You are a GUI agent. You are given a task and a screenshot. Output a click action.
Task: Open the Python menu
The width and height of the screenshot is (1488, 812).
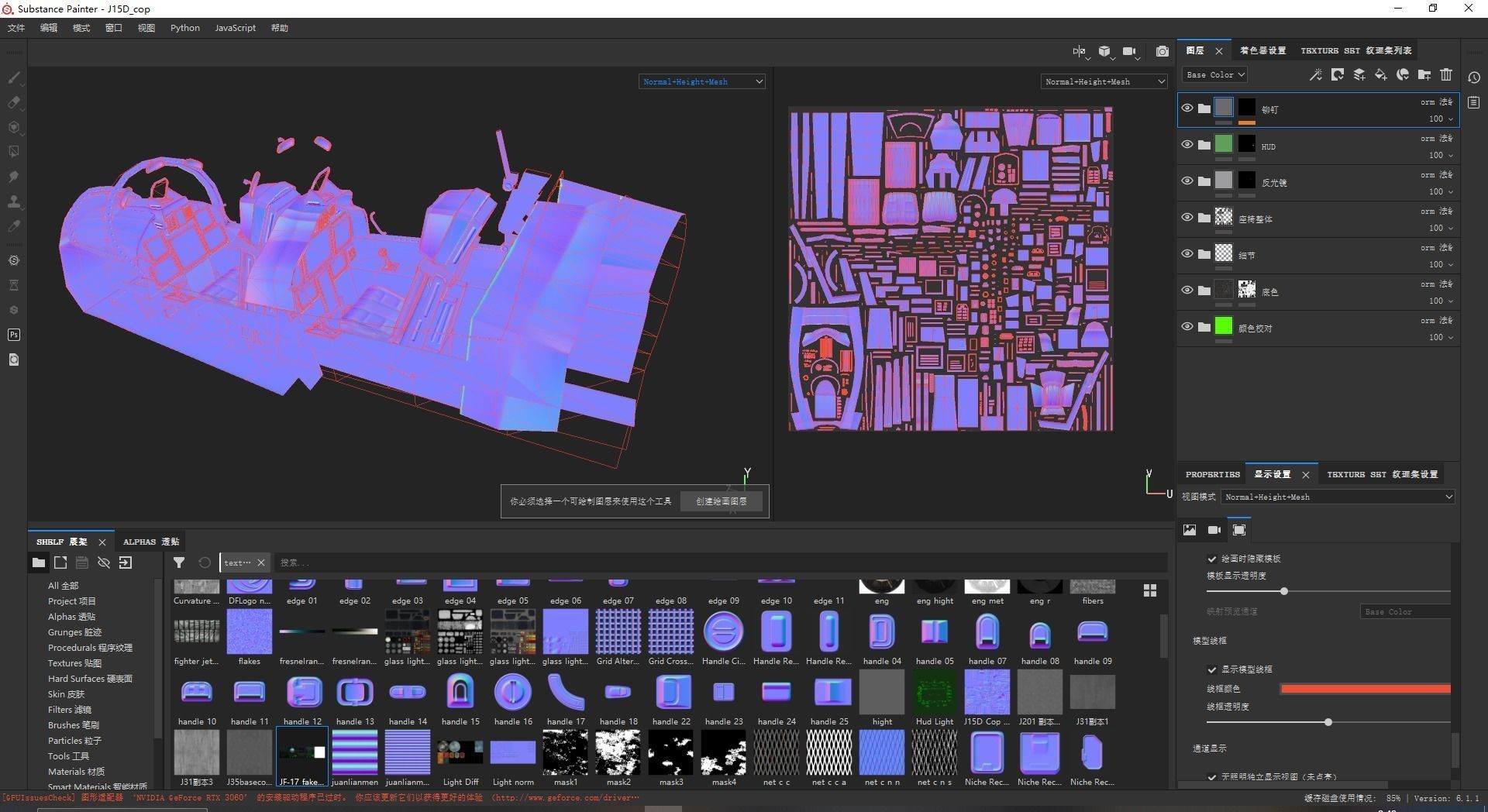(185, 28)
